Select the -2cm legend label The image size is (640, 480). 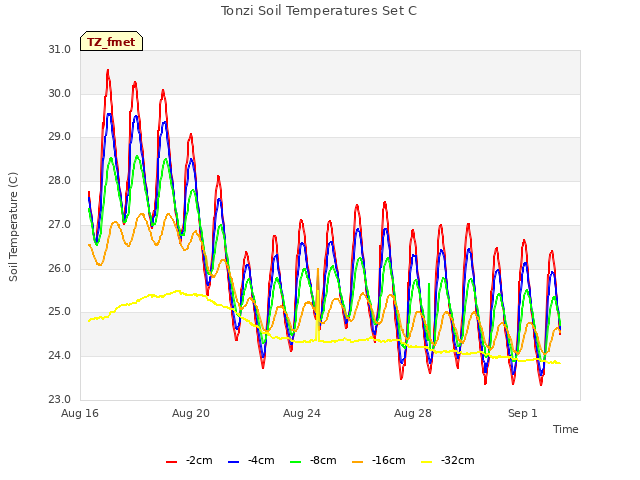click(x=199, y=460)
